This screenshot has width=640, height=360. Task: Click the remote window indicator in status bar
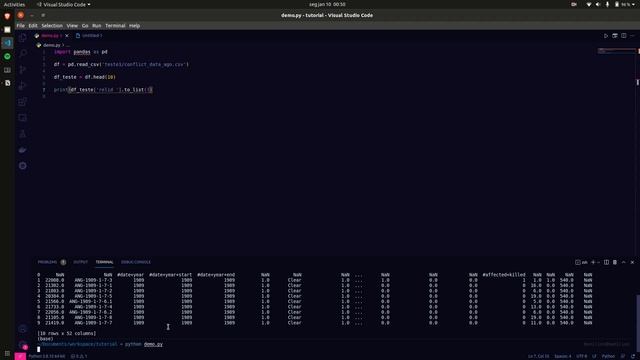point(20,356)
